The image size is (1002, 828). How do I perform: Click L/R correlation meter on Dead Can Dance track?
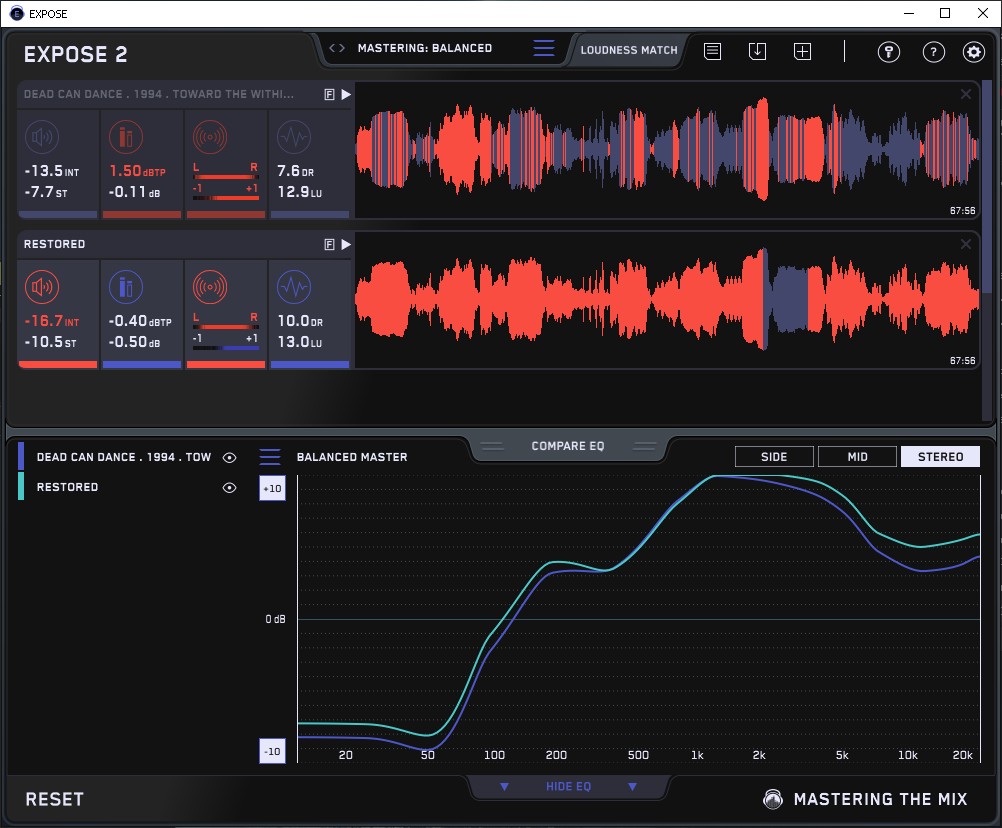click(226, 182)
